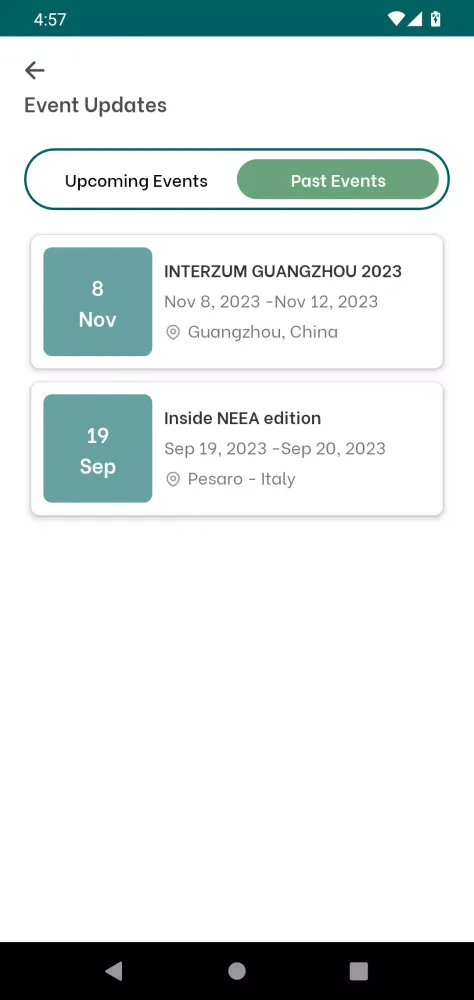Image resolution: width=474 pixels, height=1000 pixels.
Task: Open Inside NEEA edition event title
Action: pyautogui.click(x=242, y=418)
